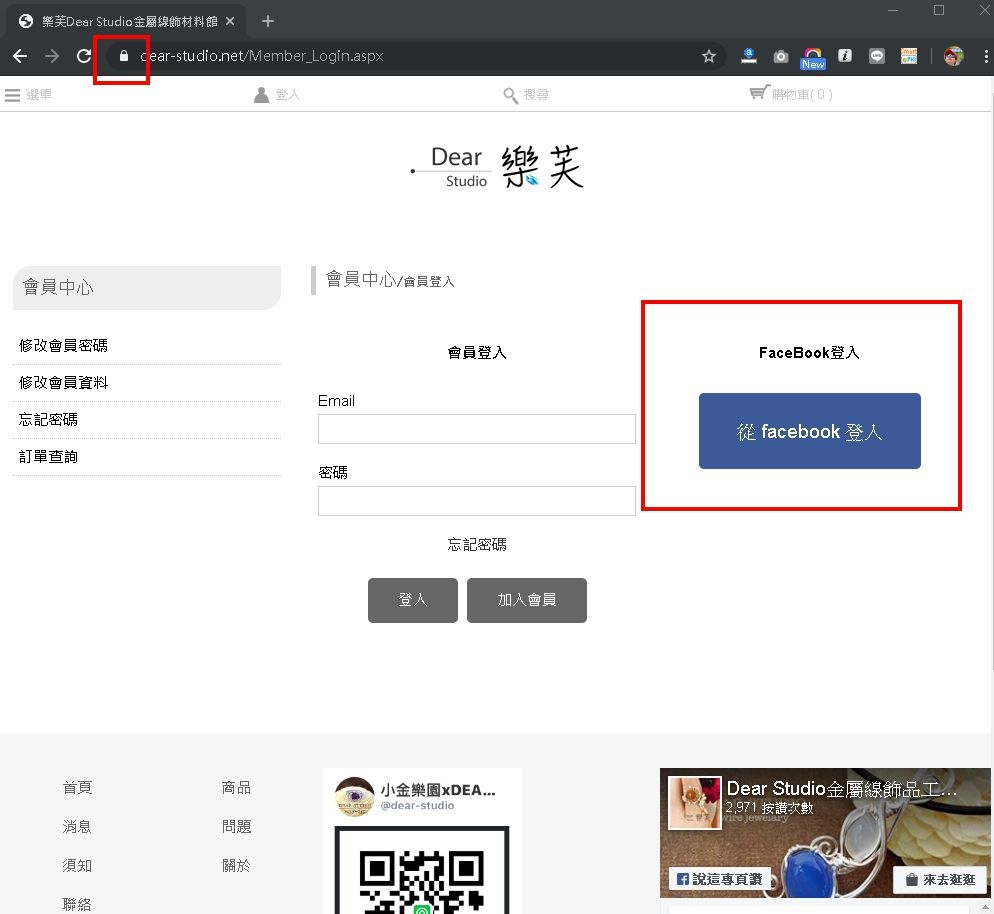Click the browser back arrow
Viewport: 994px width, 914px height.
pos(20,56)
